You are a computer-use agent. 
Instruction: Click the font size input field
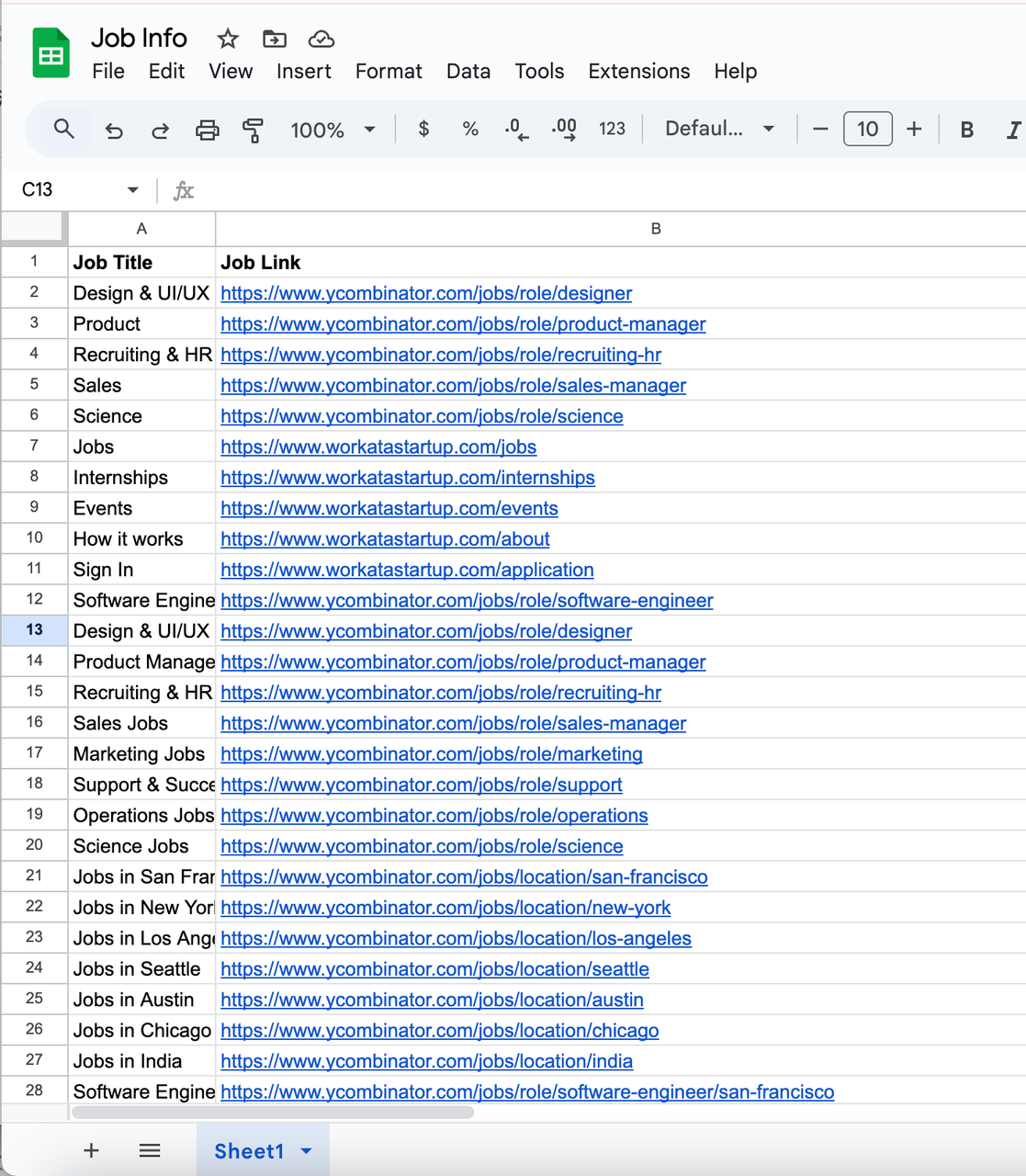point(867,129)
